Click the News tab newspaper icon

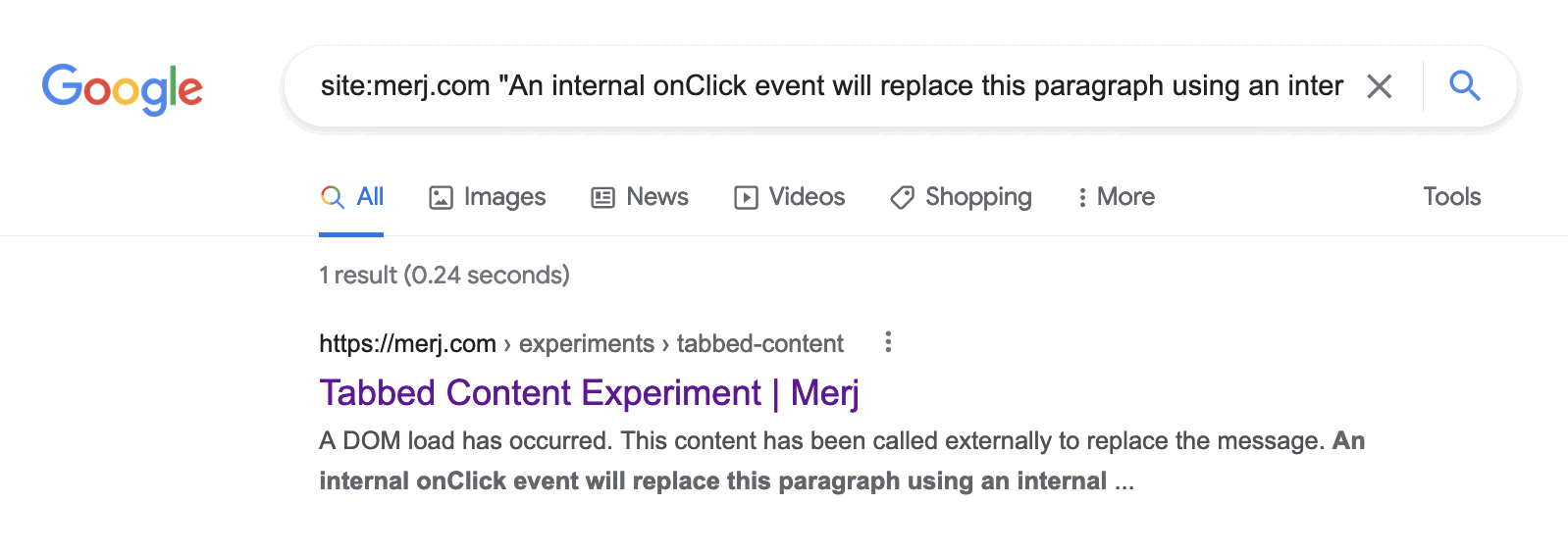click(602, 198)
